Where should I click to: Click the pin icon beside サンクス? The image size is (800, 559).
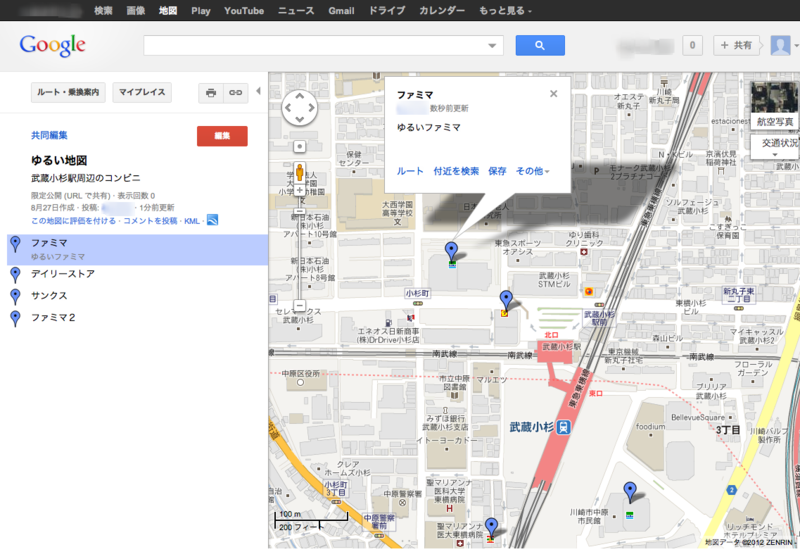point(16,297)
